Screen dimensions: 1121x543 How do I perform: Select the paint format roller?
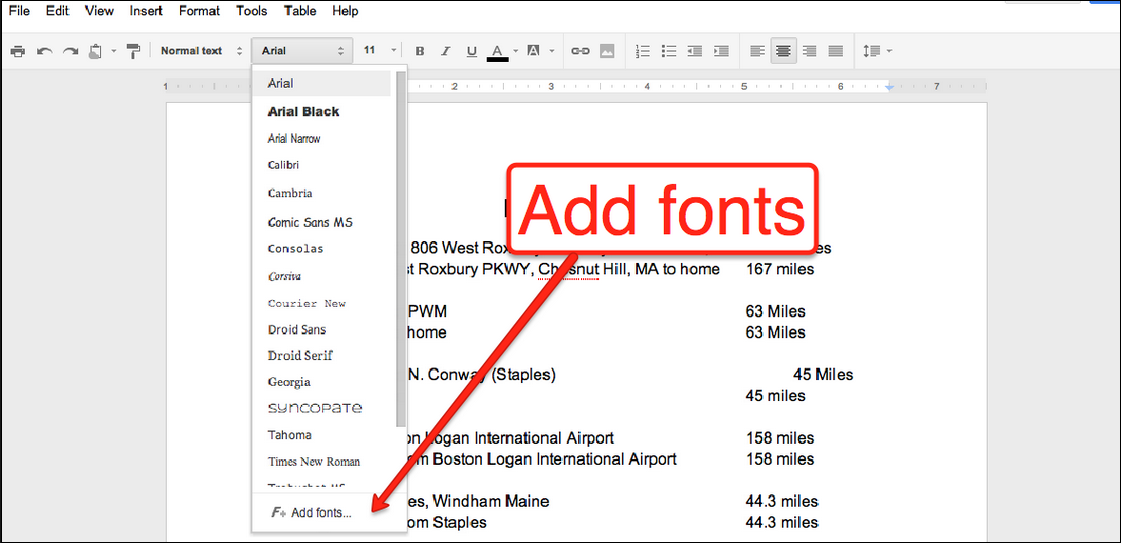[133, 51]
